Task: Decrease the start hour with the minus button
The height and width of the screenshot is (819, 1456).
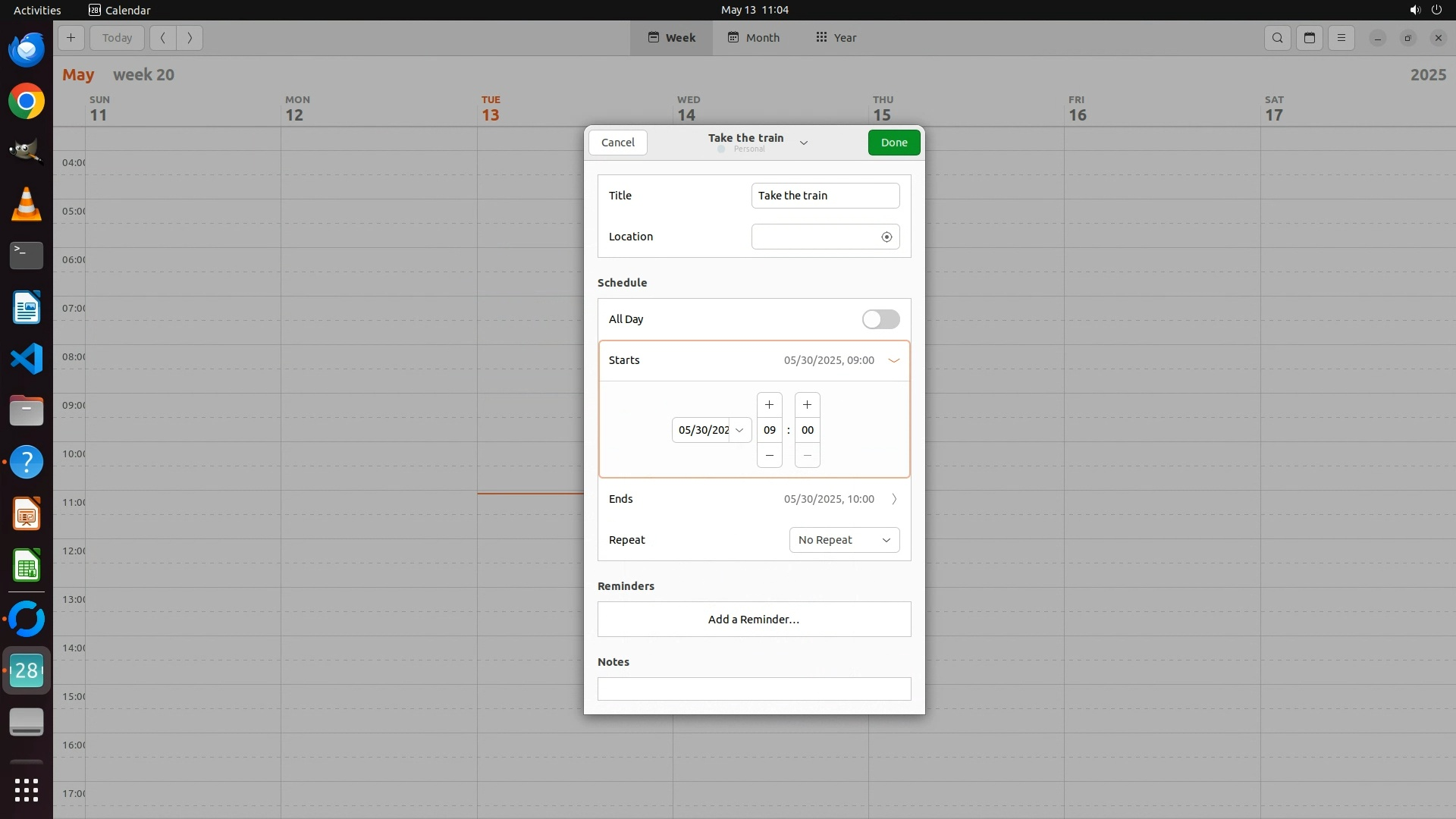Action: click(x=769, y=456)
